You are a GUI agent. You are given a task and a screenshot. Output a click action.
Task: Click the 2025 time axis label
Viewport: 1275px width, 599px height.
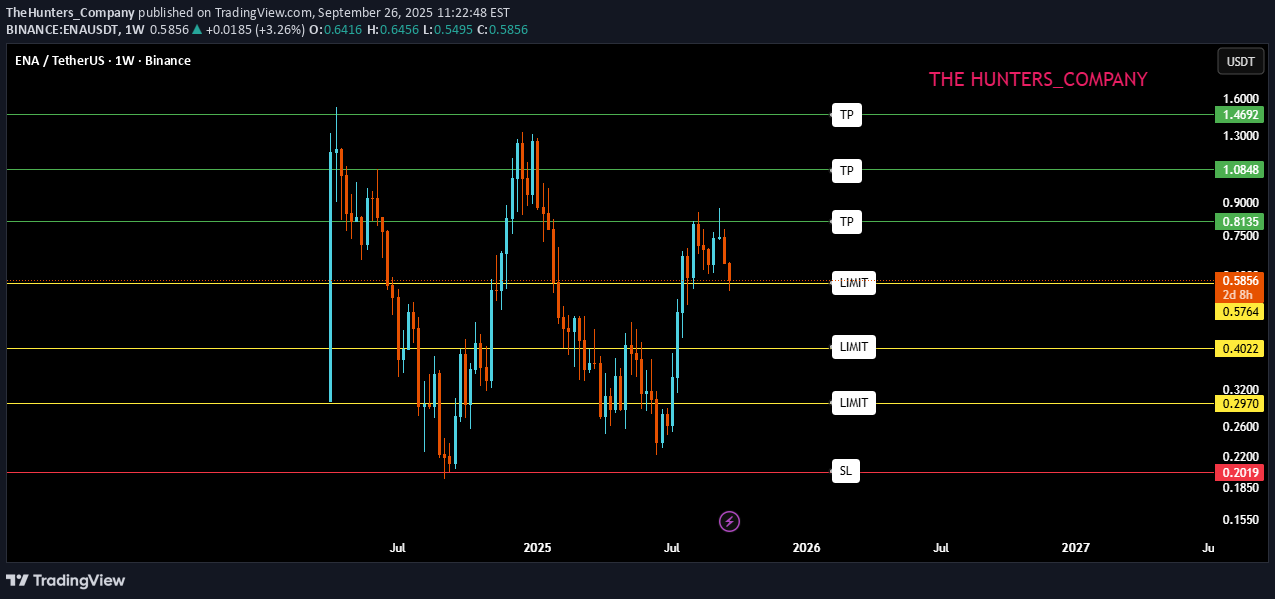pyautogui.click(x=537, y=548)
